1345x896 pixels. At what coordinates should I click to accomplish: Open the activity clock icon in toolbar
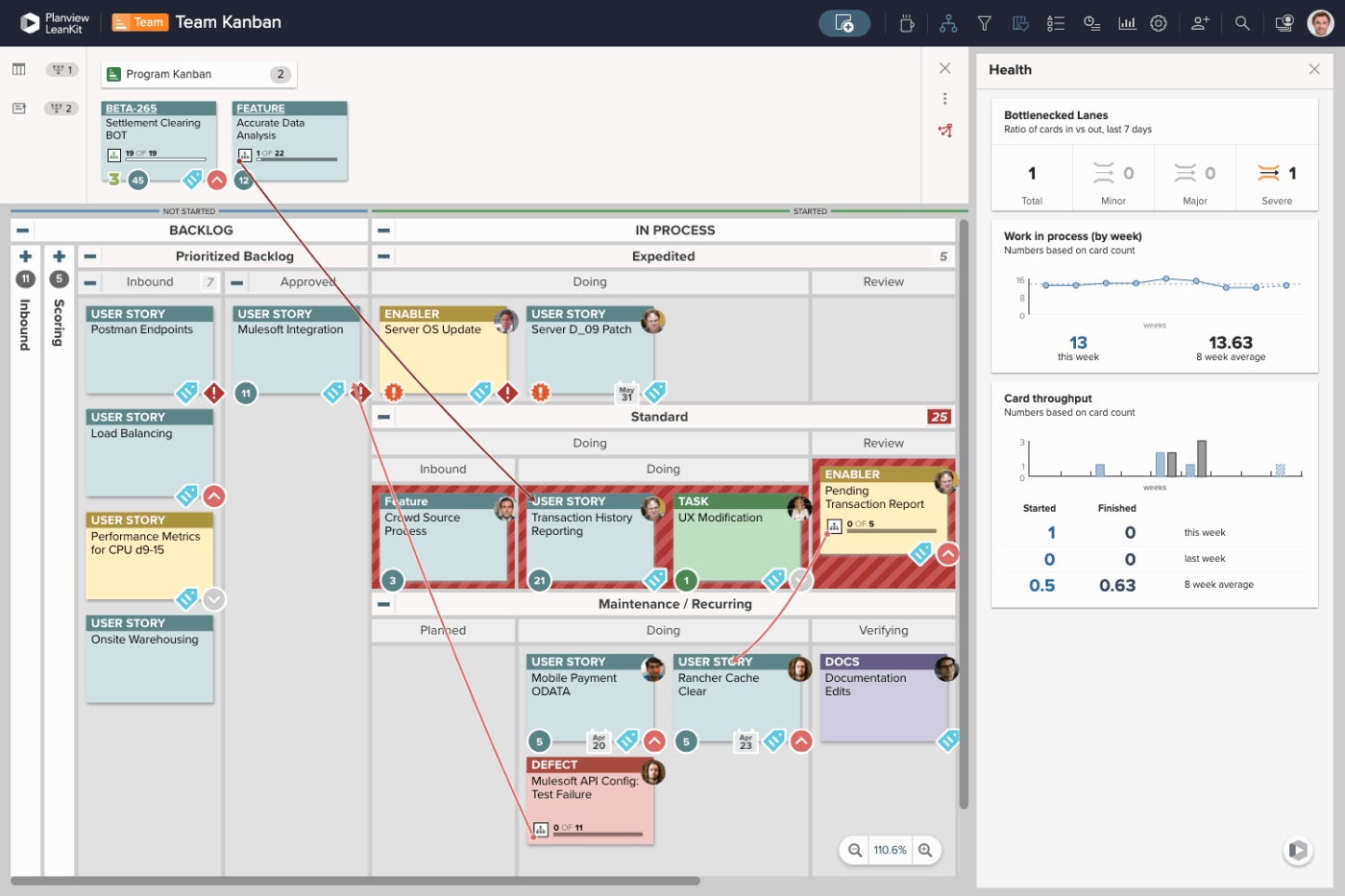(x=1091, y=22)
